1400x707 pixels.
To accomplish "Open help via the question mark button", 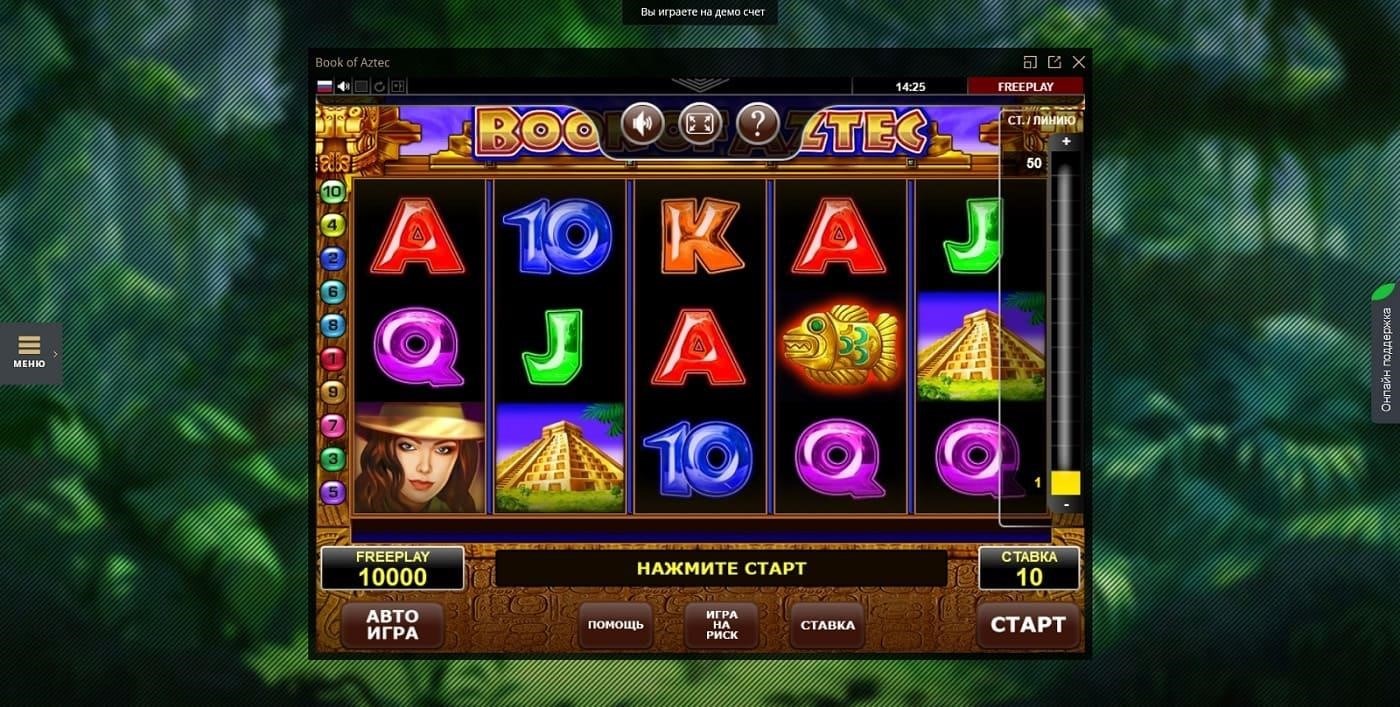I will [758, 125].
